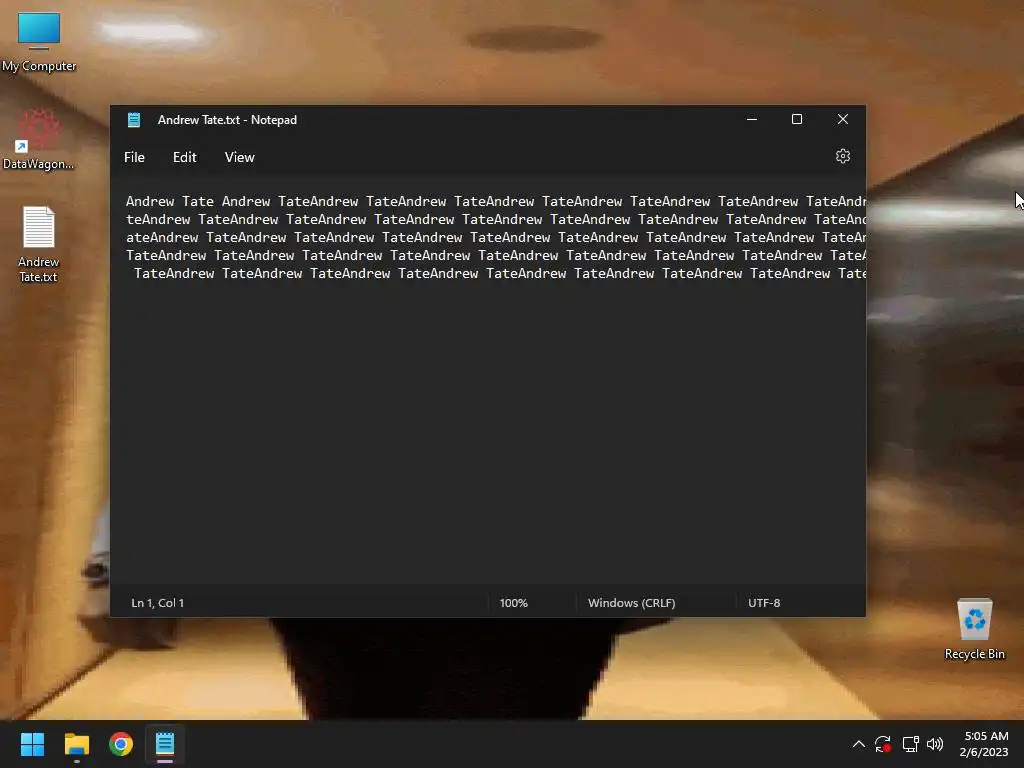
Task: Click the Ln 1, Col 1 status entry
Action: (157, 603)
